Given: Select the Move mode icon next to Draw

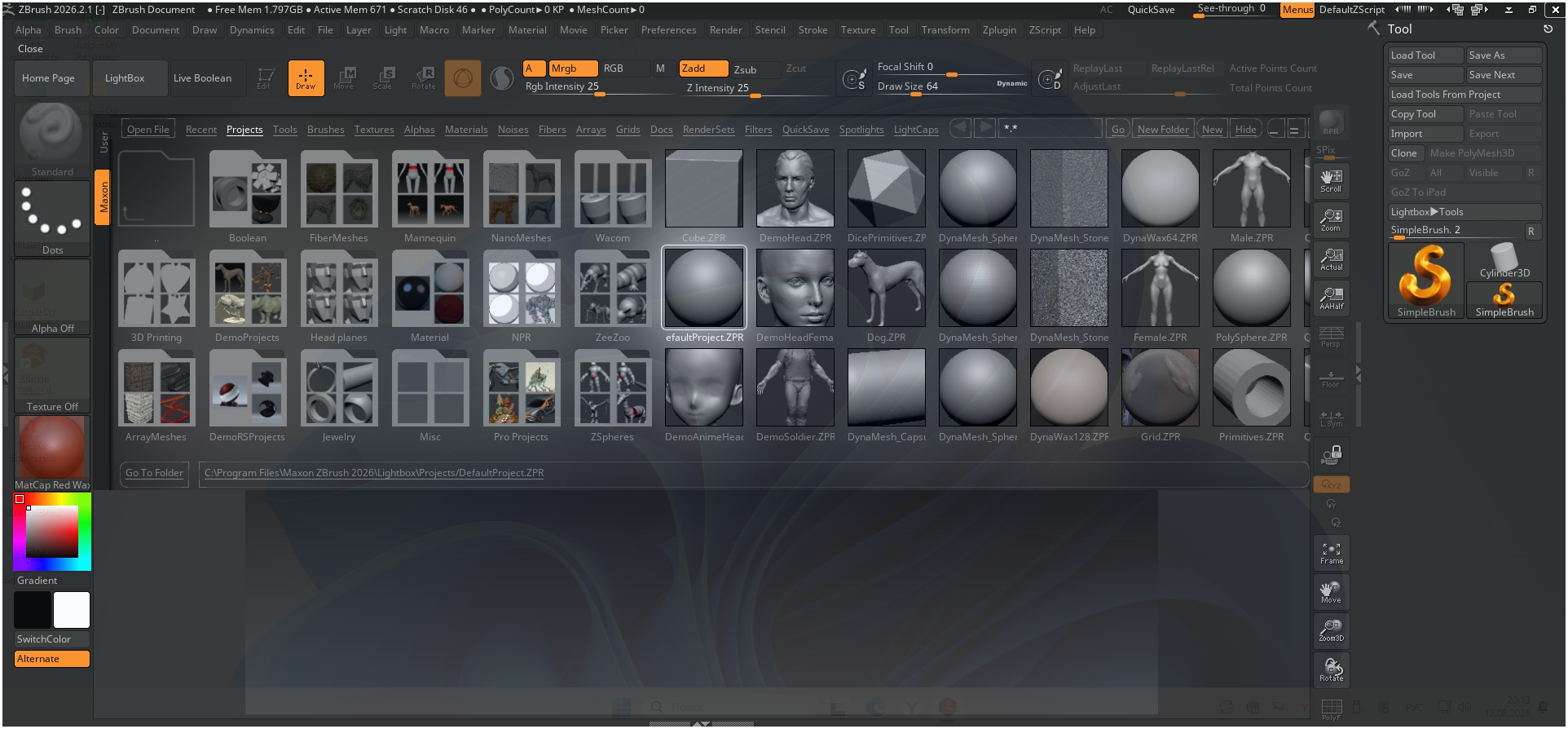Looking at the screenshot, I should 344,78.
